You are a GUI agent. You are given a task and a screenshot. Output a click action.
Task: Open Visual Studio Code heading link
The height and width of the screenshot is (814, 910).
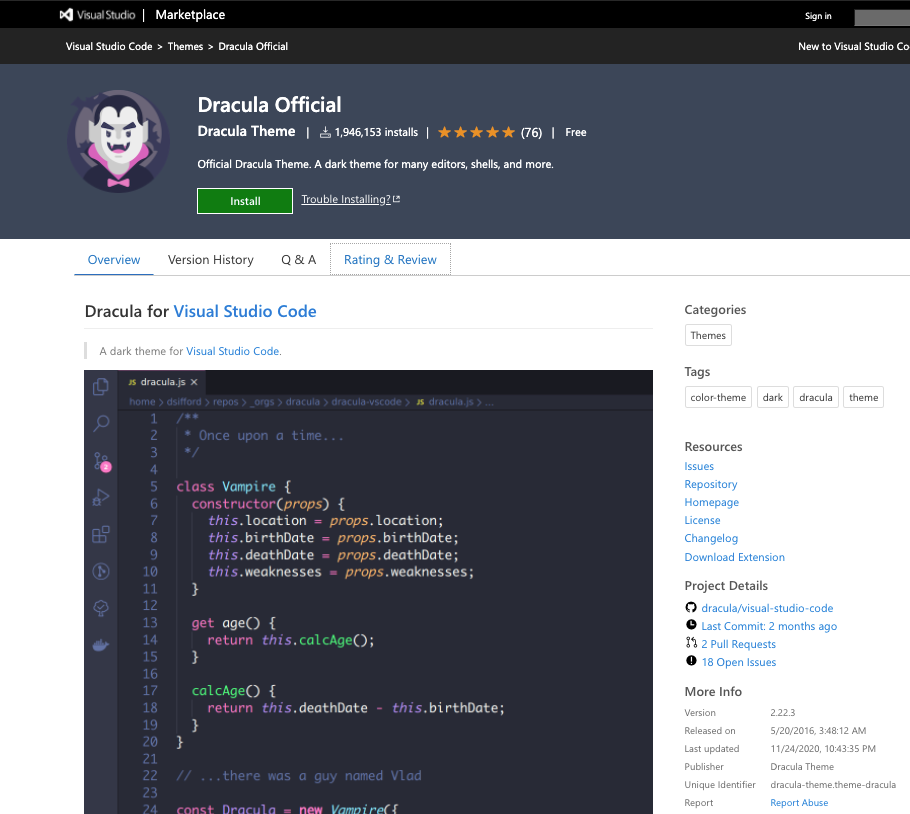click(245, 312)
